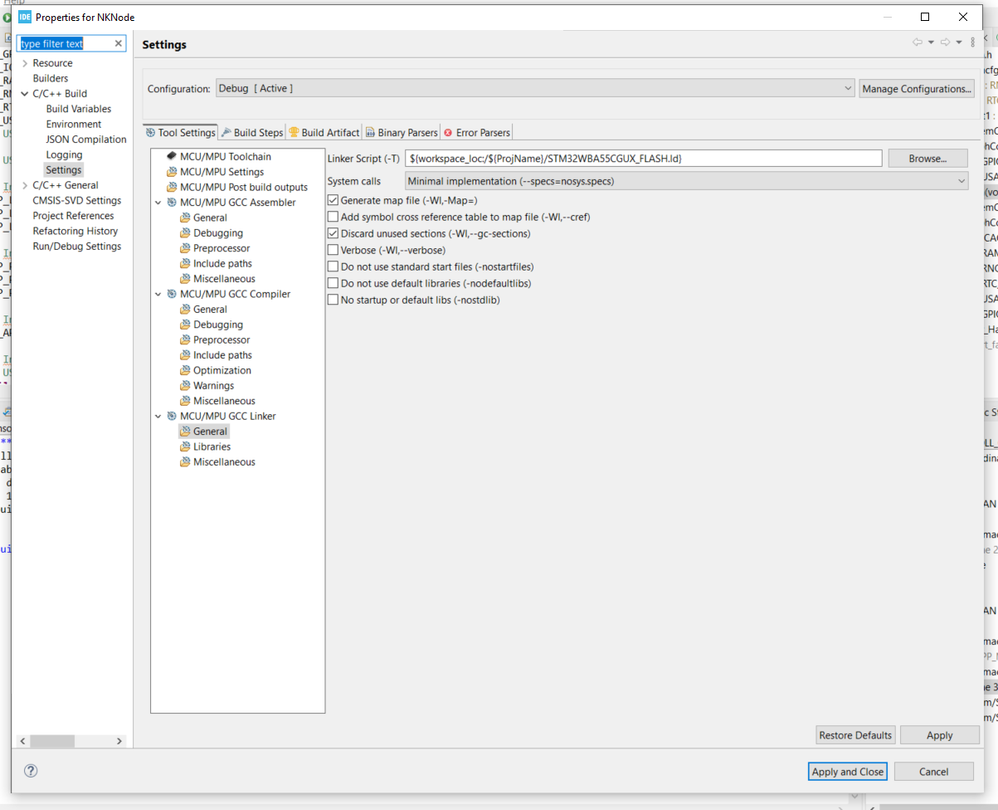Viewport: 998px width, 810px height.
Task: Select the Tool Settings tab
Action: click(181, 132)
